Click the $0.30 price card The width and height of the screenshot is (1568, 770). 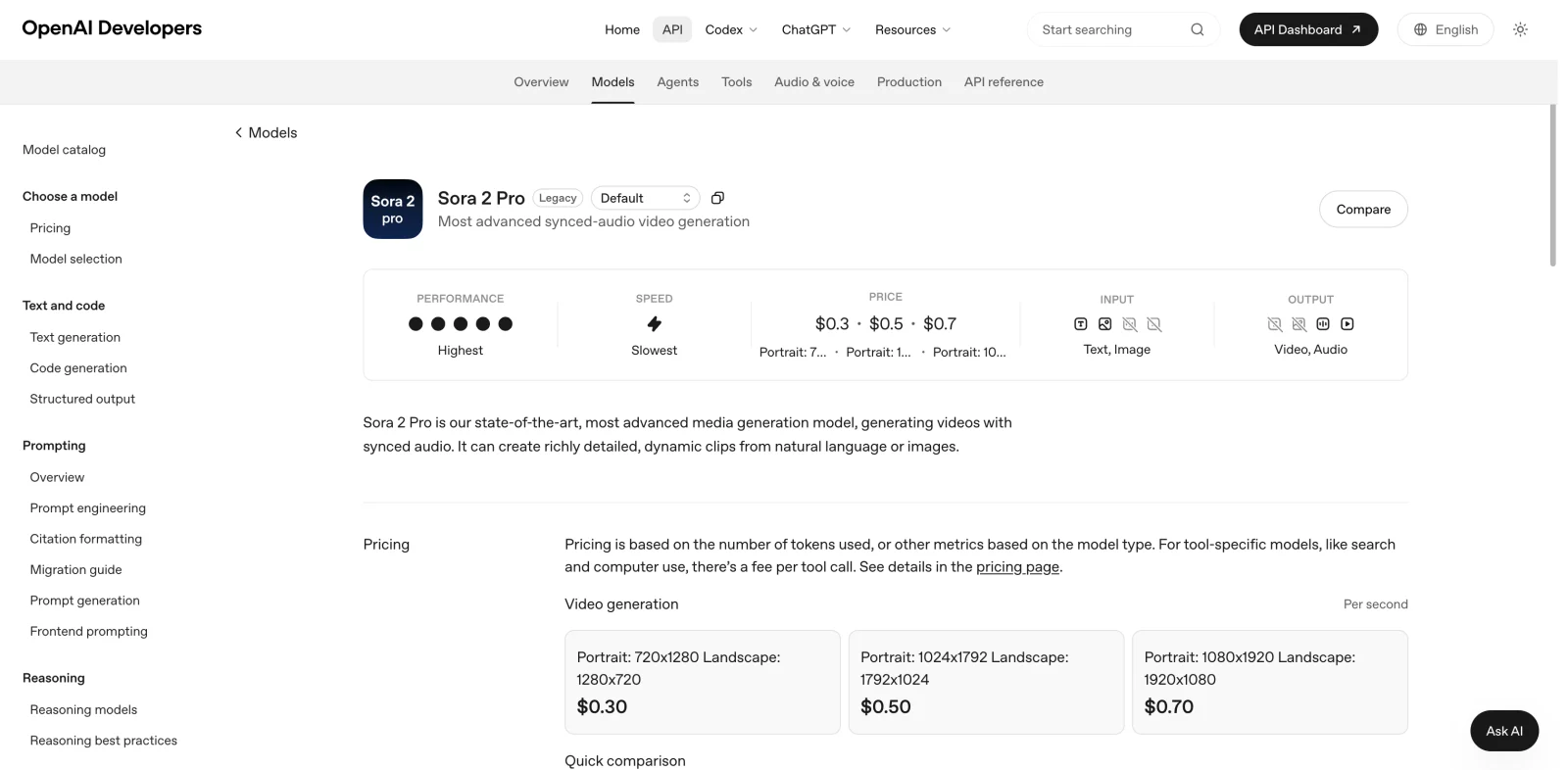(x=703, y=682)
